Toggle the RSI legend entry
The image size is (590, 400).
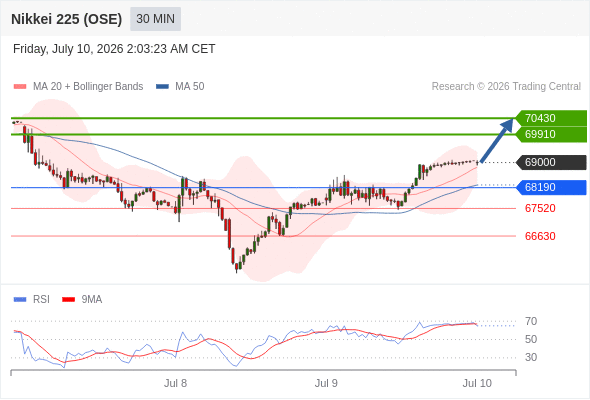(x=41, y=300)
